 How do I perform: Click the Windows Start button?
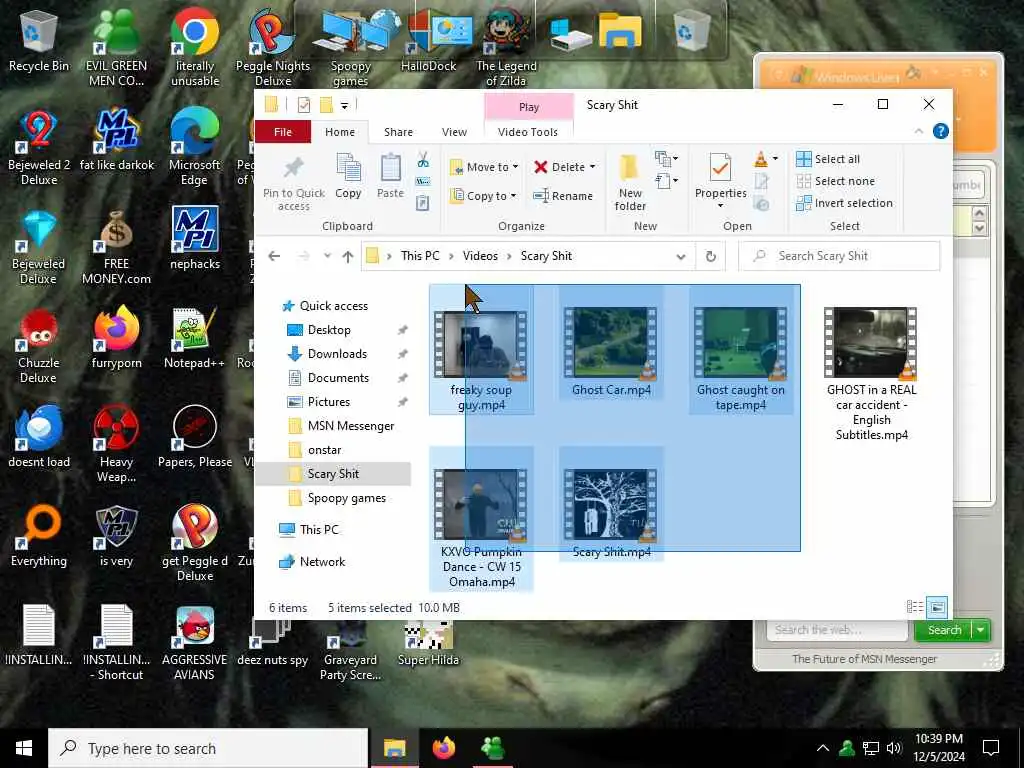coord(24,748)
